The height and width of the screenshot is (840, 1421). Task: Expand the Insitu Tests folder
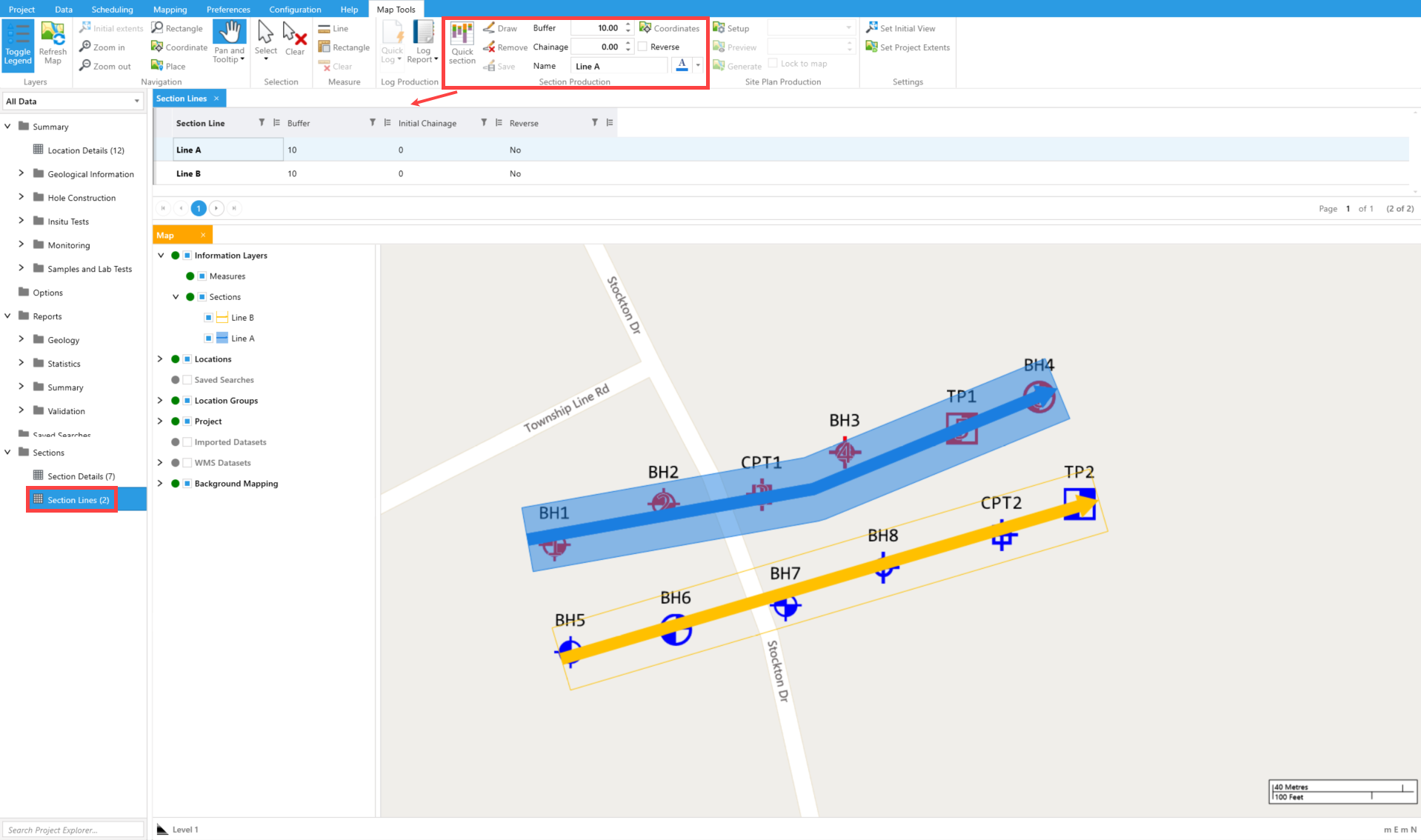coord(21,221)
